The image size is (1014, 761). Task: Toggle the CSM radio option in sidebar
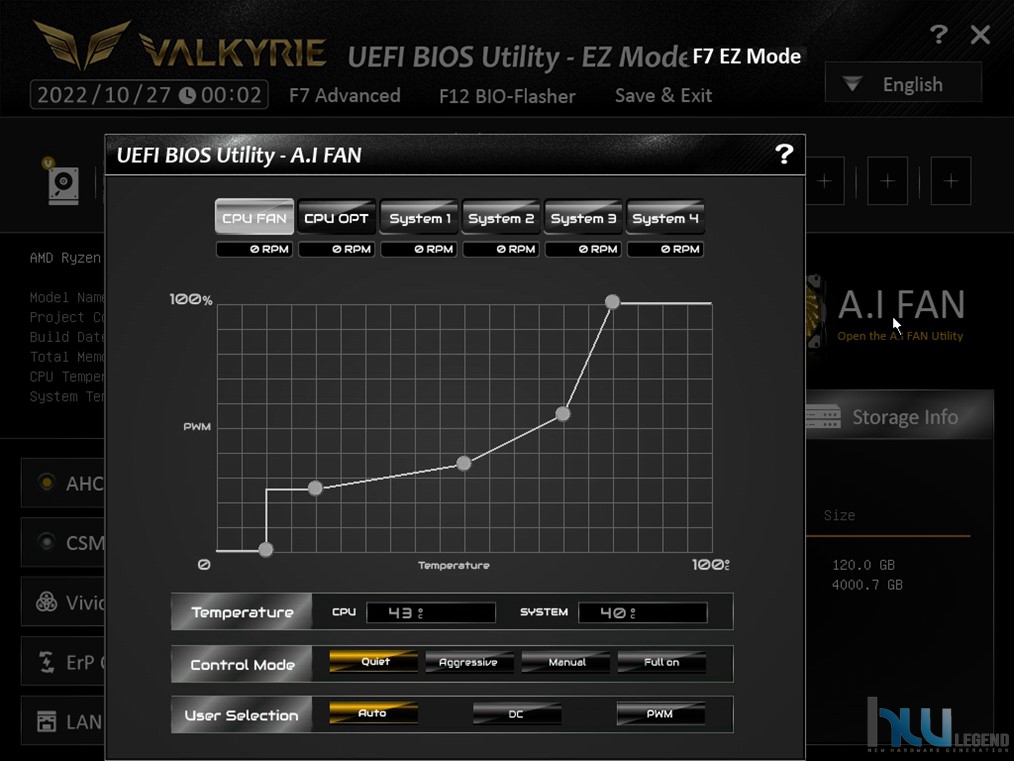click(x=46, y=541)
